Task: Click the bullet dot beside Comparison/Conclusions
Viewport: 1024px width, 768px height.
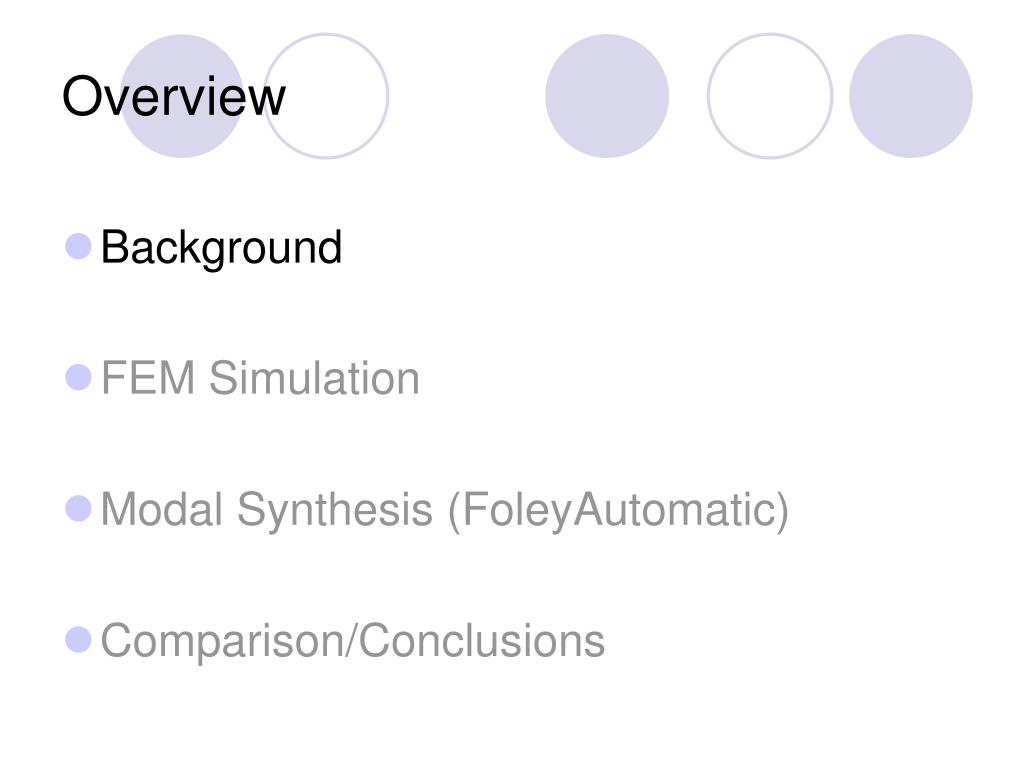Action: (78, 640)
